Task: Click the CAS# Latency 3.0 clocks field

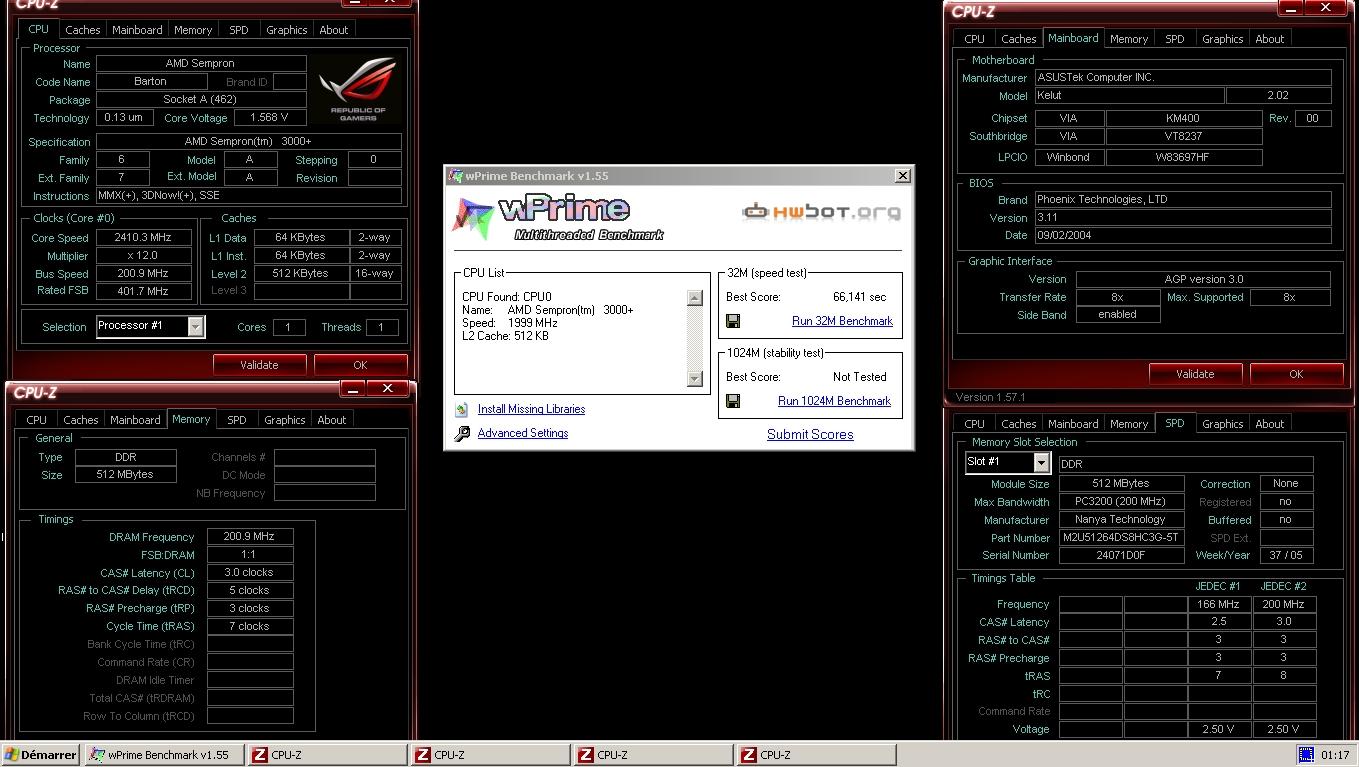Action: pos(250,573)
